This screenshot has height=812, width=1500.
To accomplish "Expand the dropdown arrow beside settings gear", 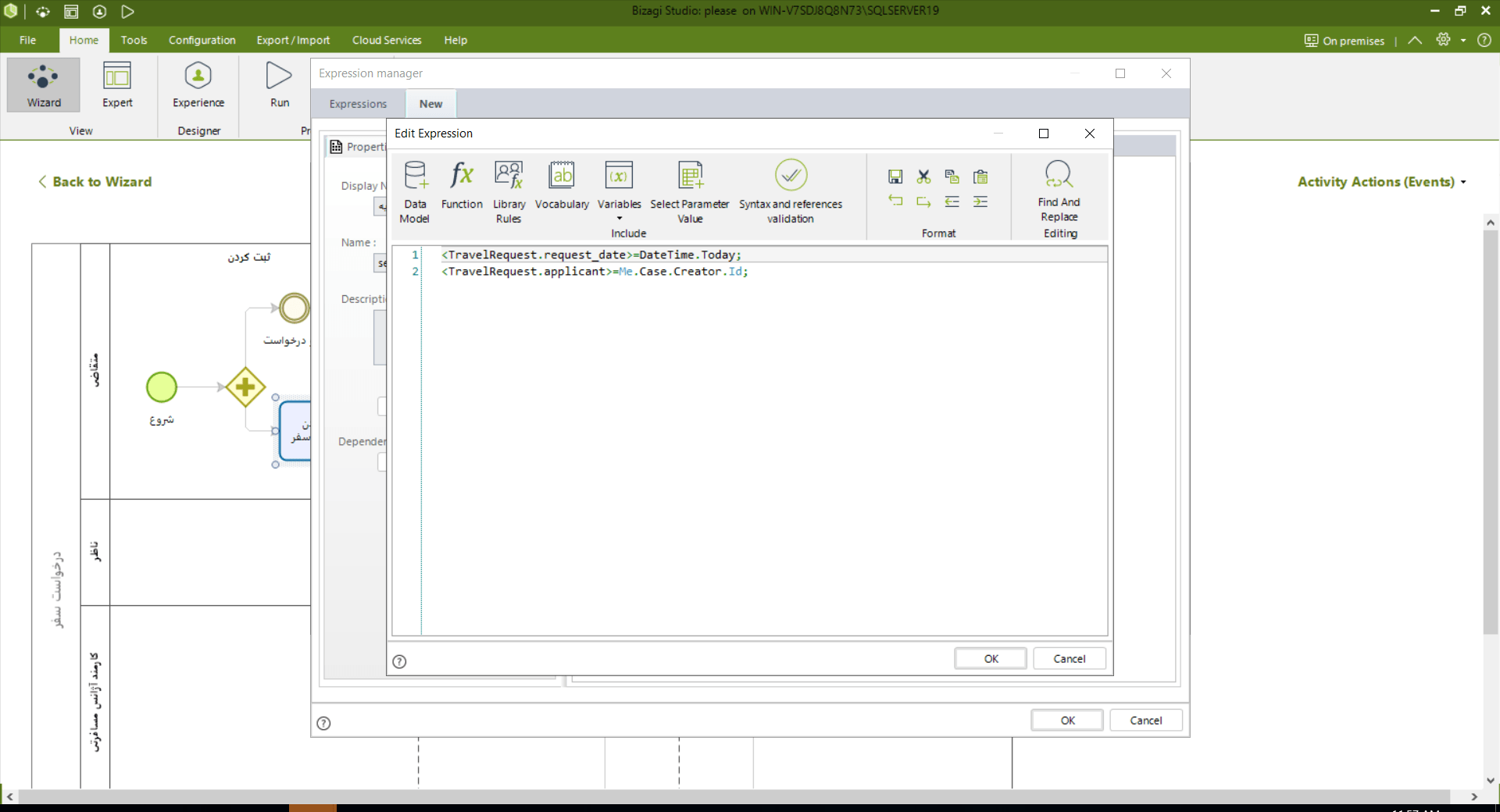I will coord(1463,41).
